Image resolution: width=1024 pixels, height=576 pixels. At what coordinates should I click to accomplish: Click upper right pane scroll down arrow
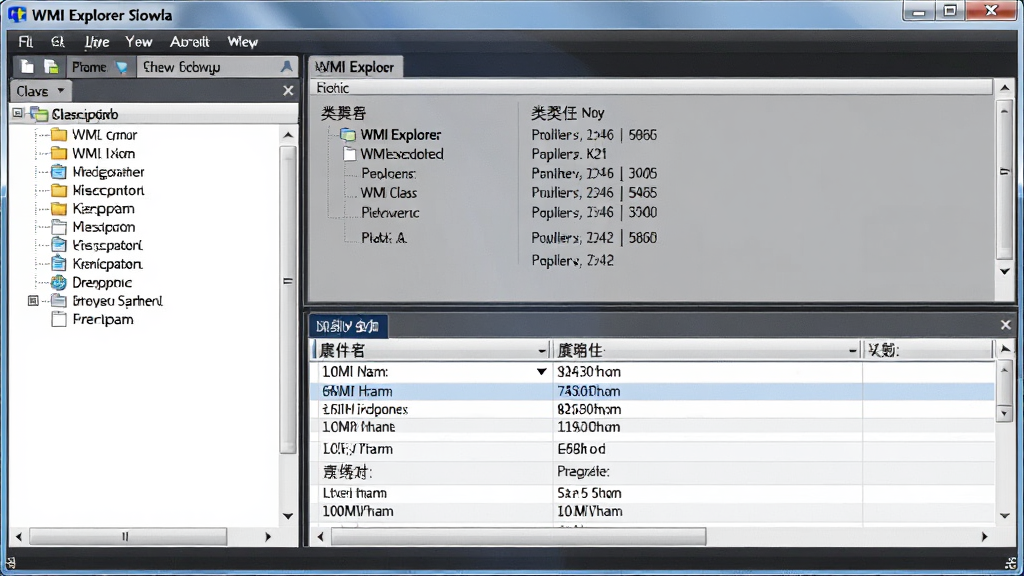pyautogui.click(x=1005, y=271)
